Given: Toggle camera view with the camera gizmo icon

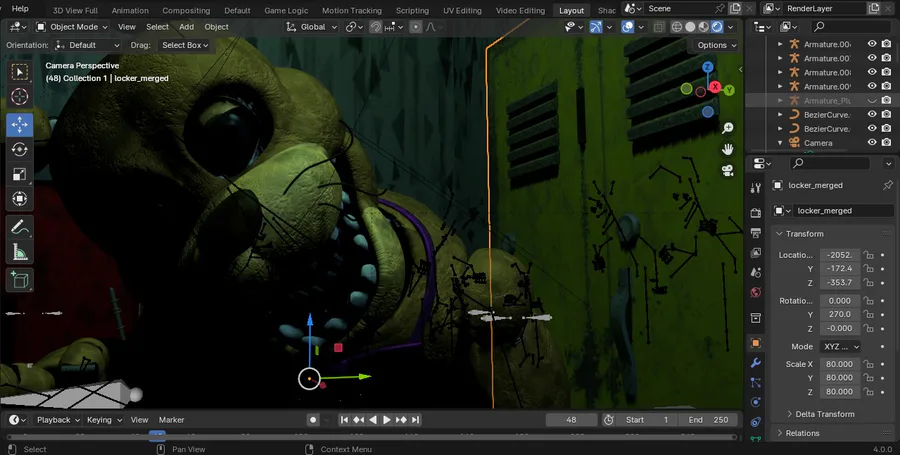Looking at the screenshot, I should click(x=727, y=170).
